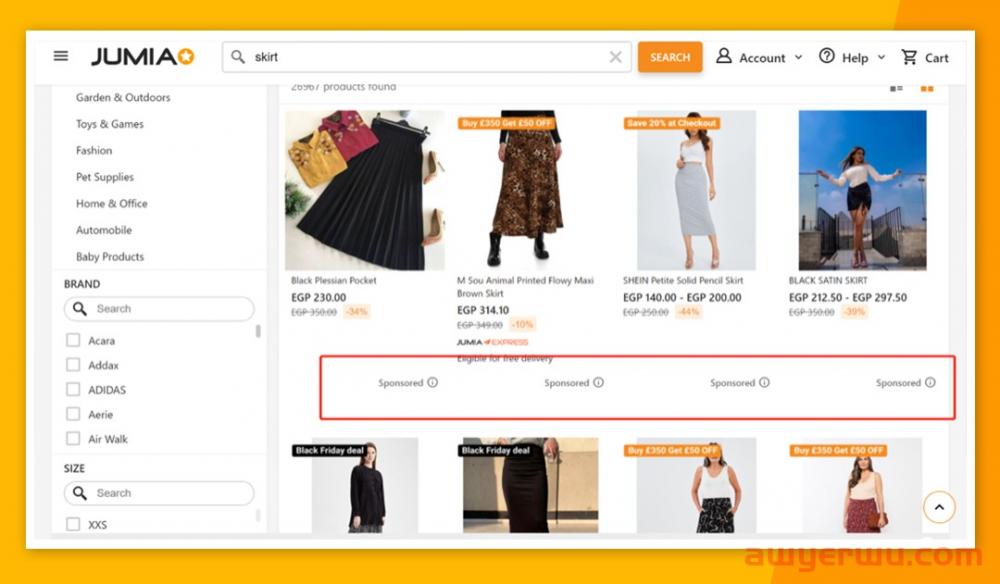Open M Sou Animal Printed Flowy Maxi title
The height and width of the screenshot is (584, 1000).
click(525, 287)
